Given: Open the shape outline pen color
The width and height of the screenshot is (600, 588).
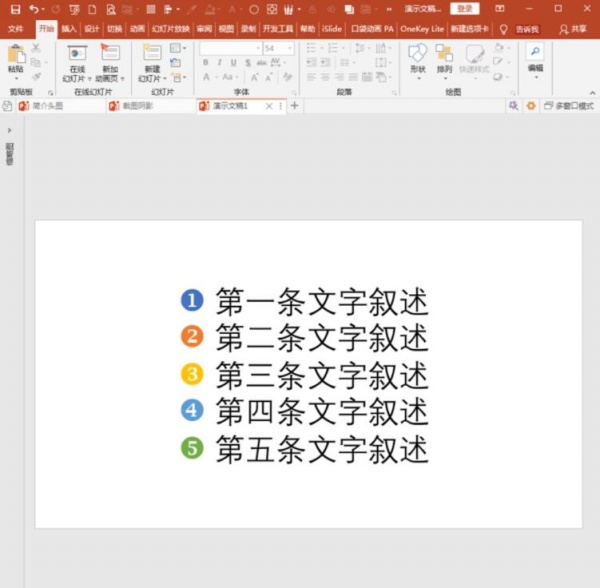Looking at the screenshot, I should point(498,62).
